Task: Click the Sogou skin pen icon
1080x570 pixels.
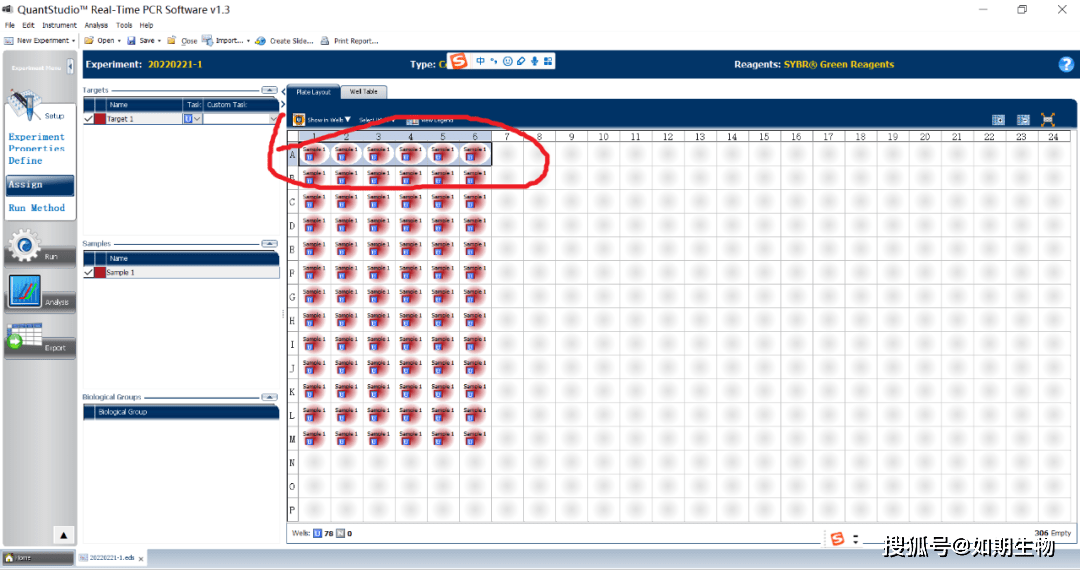Action: click(x=521, y=61)
